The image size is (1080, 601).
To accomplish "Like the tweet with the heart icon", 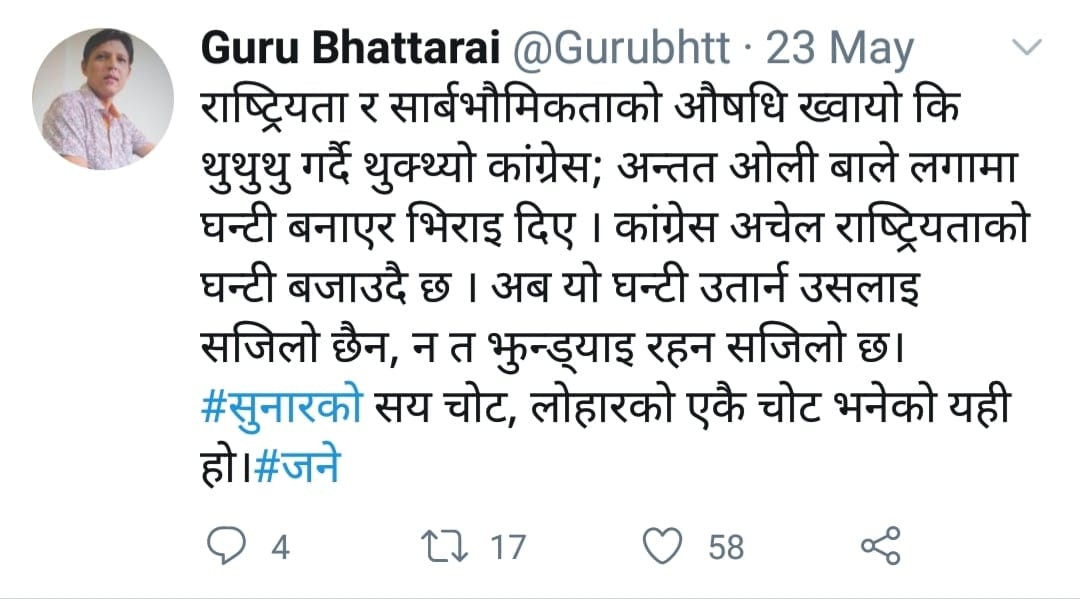I will point(663,546).
